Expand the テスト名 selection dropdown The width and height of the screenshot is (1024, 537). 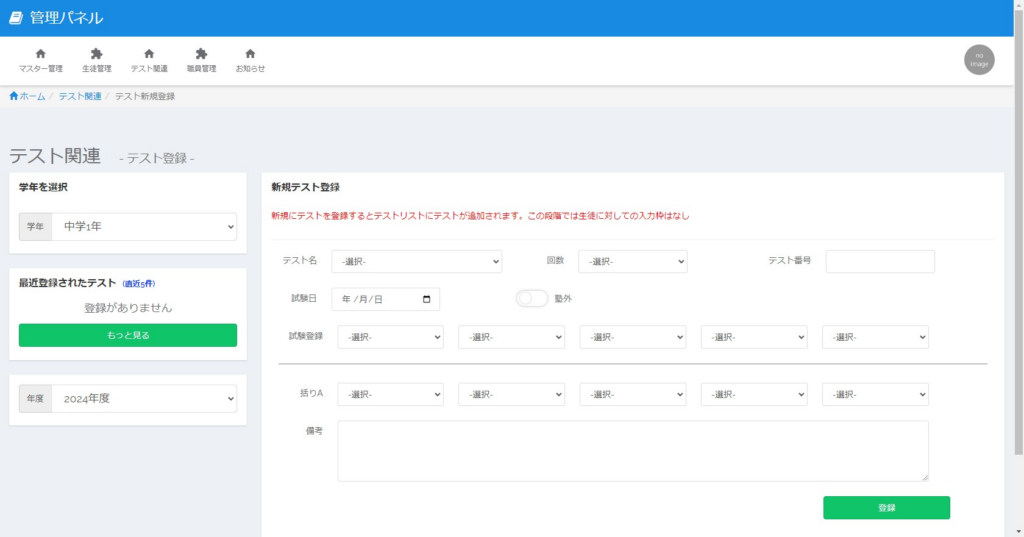tap(416, 261)
